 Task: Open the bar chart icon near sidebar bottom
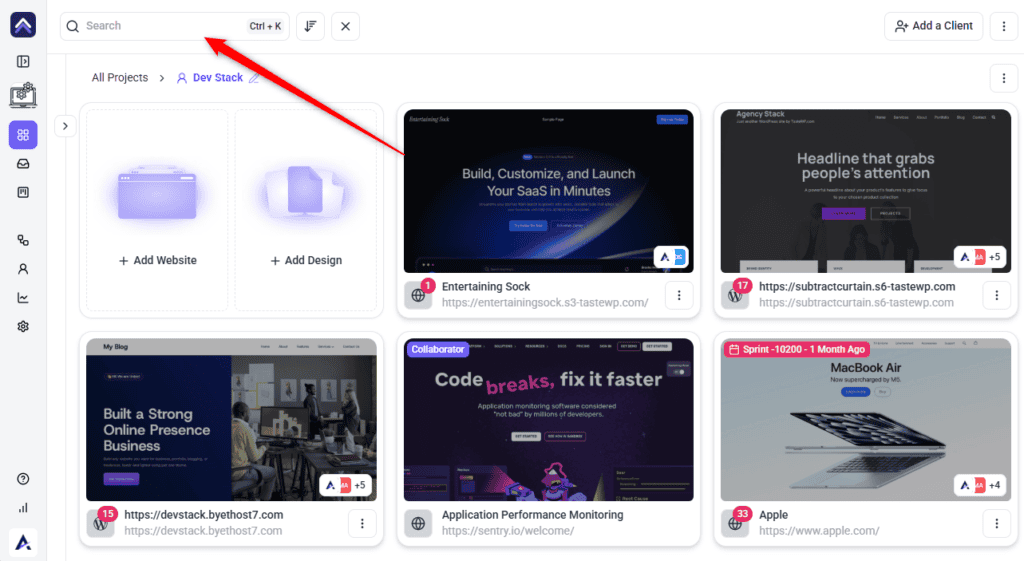(23, 507)
